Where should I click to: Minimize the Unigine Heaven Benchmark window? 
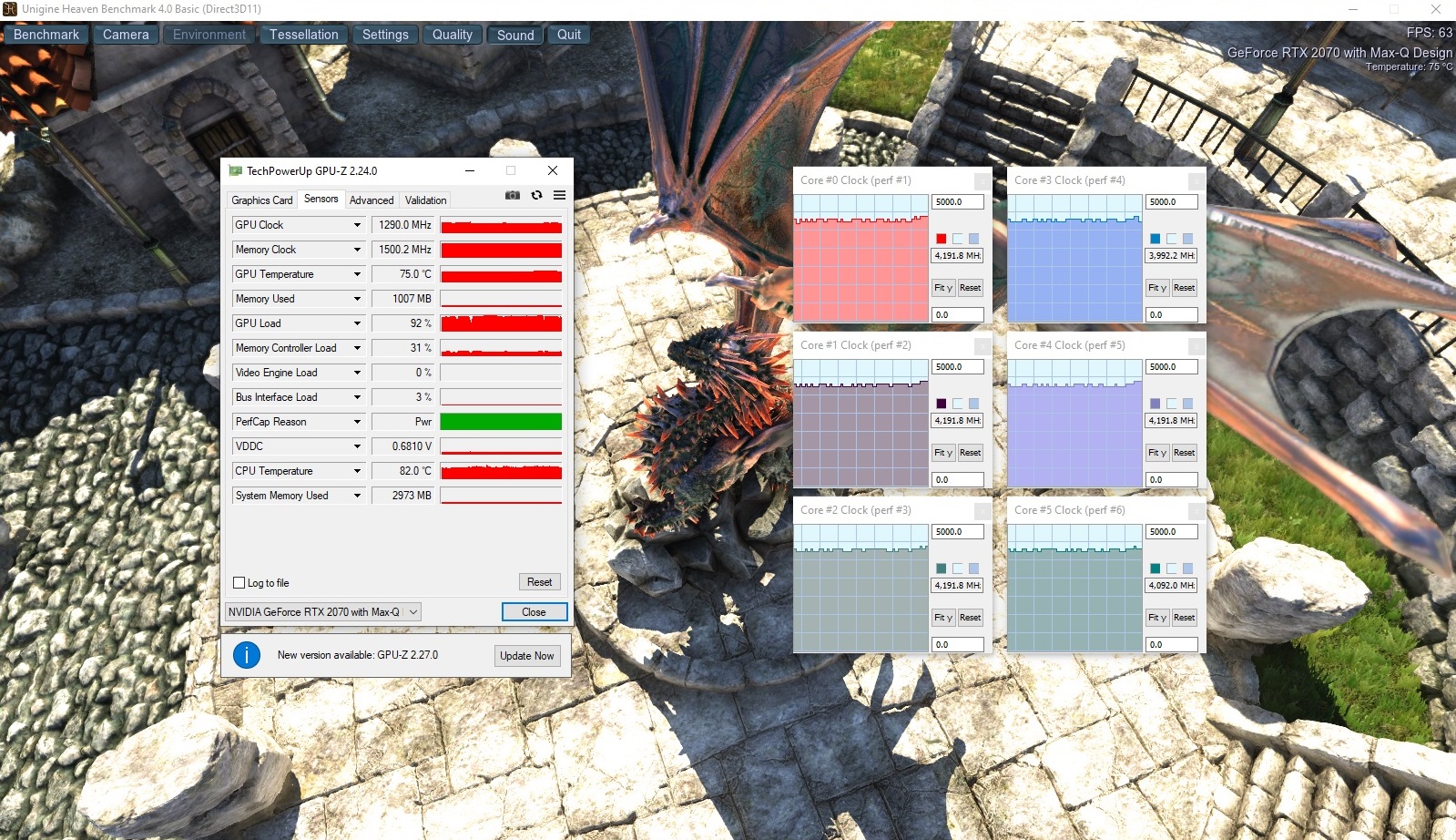1353,9
